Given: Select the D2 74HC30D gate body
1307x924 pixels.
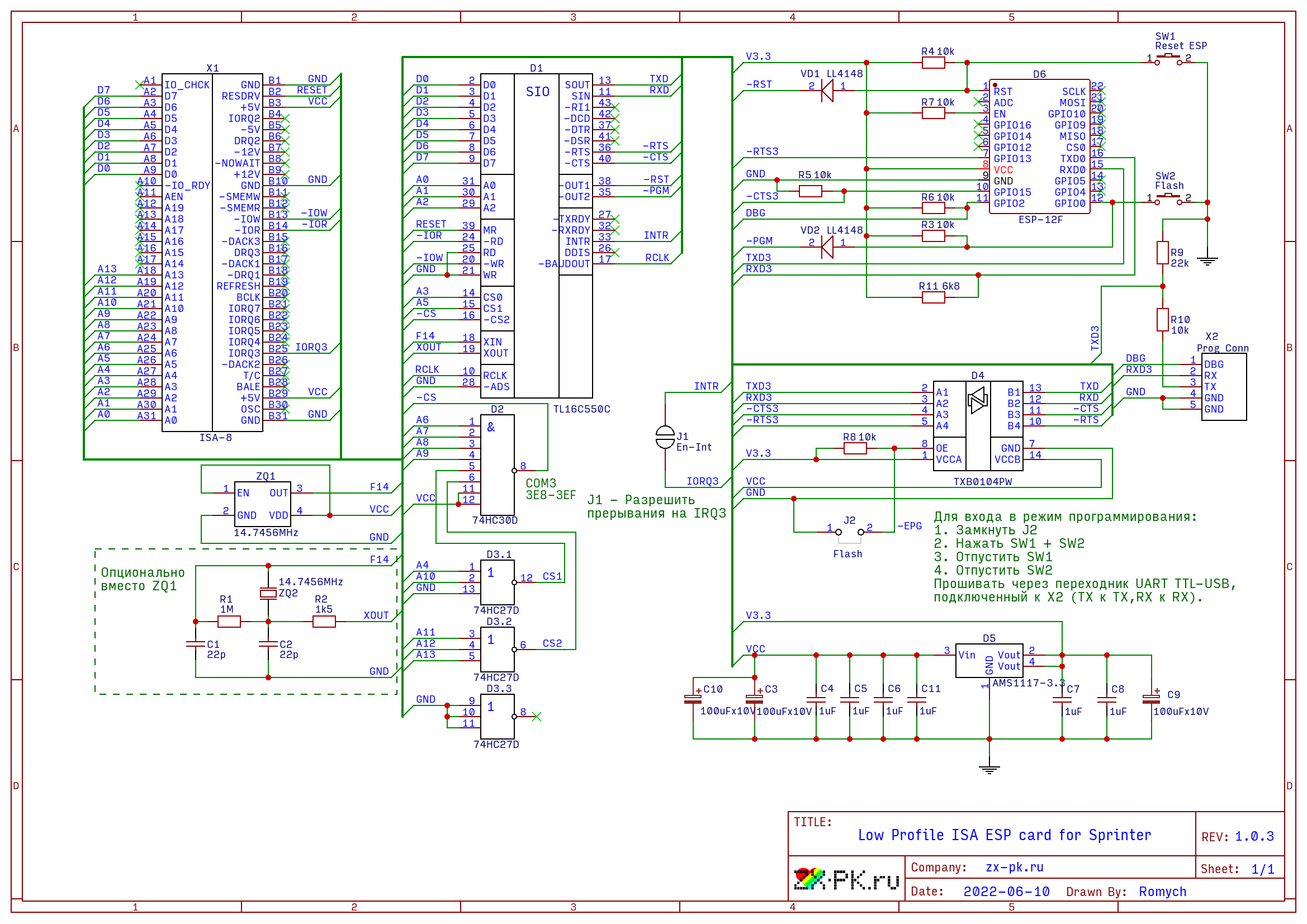Looking at the screenshot, I should point(497,466).
